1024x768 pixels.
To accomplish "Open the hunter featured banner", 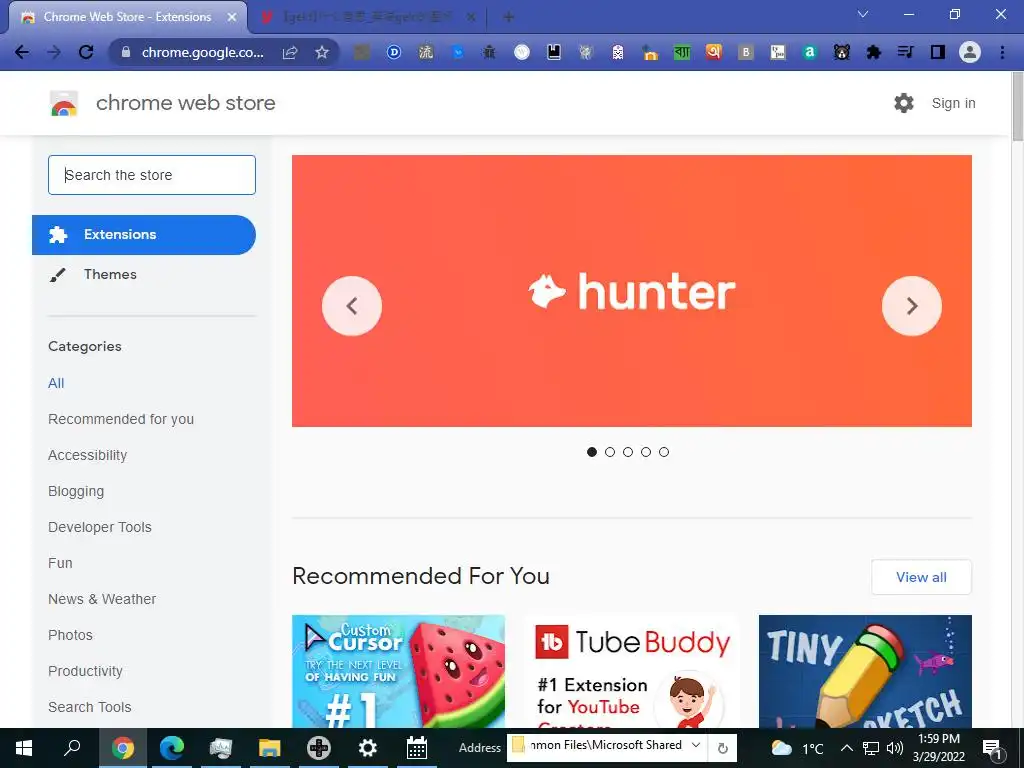I will point(632,291).
